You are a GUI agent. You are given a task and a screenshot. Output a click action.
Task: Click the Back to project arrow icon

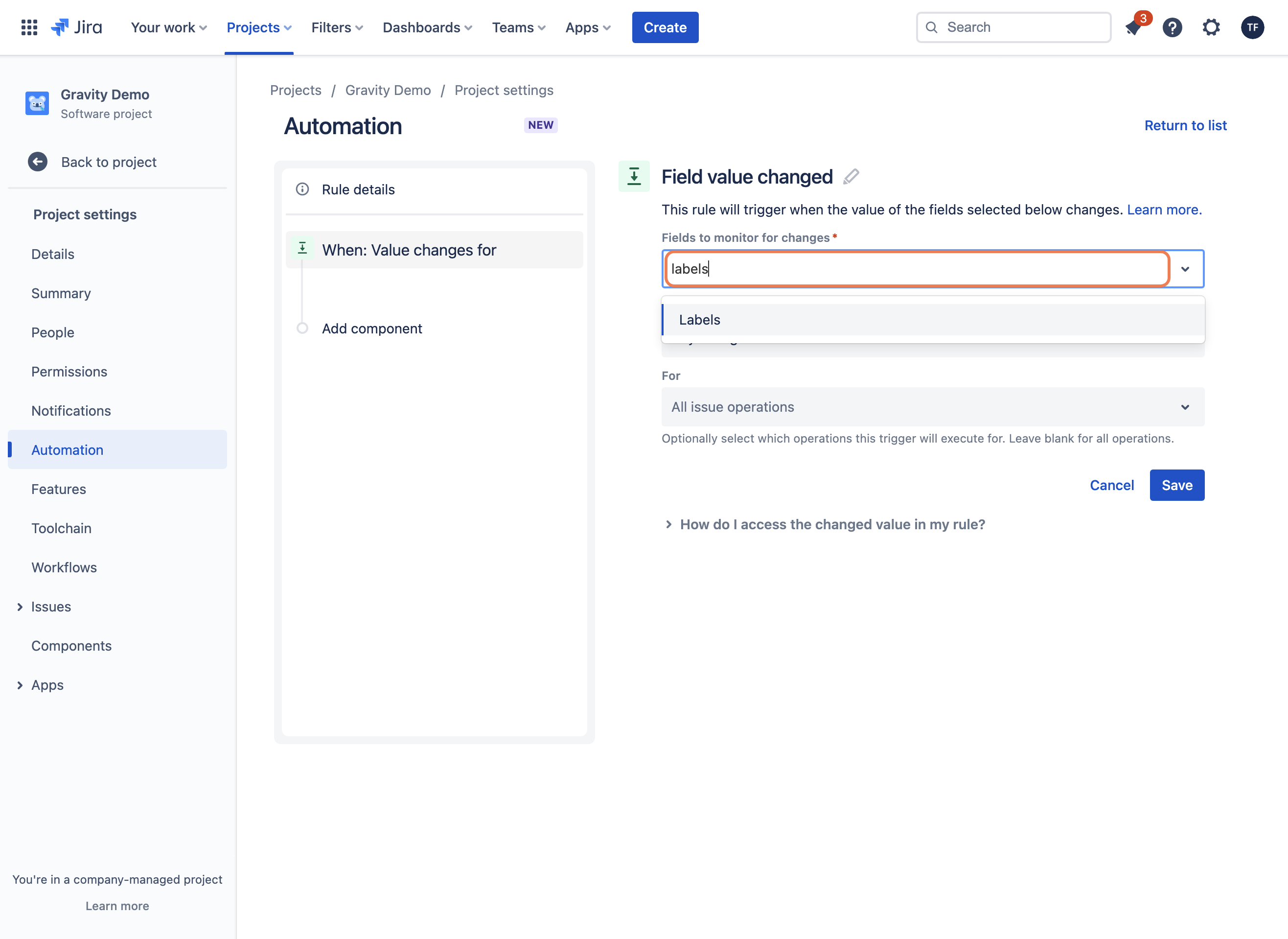(38, 162)
